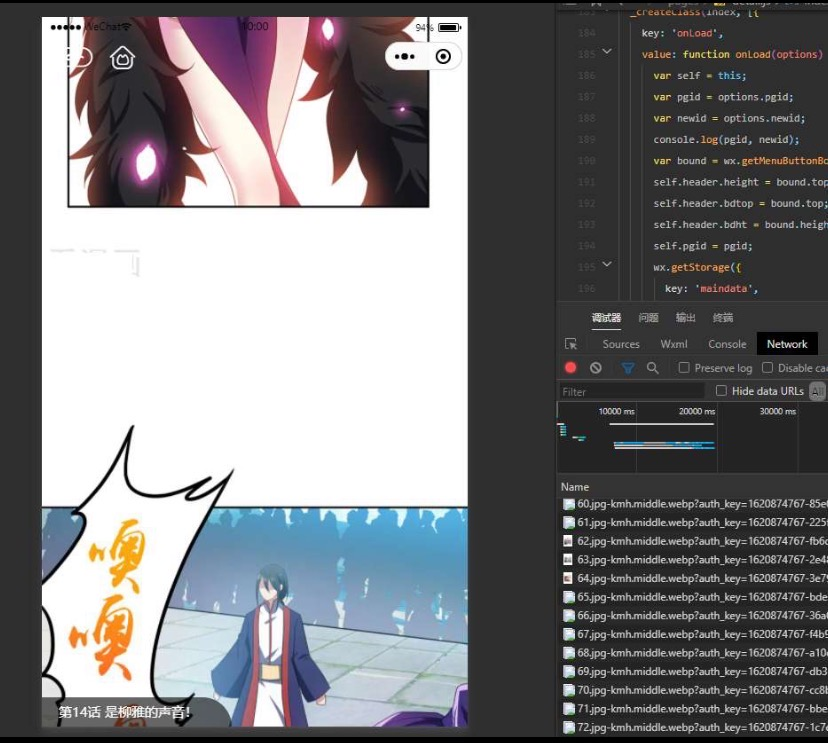Select request 71.jpg-kmh.middle.webp
828x743 pixels.
694,709
